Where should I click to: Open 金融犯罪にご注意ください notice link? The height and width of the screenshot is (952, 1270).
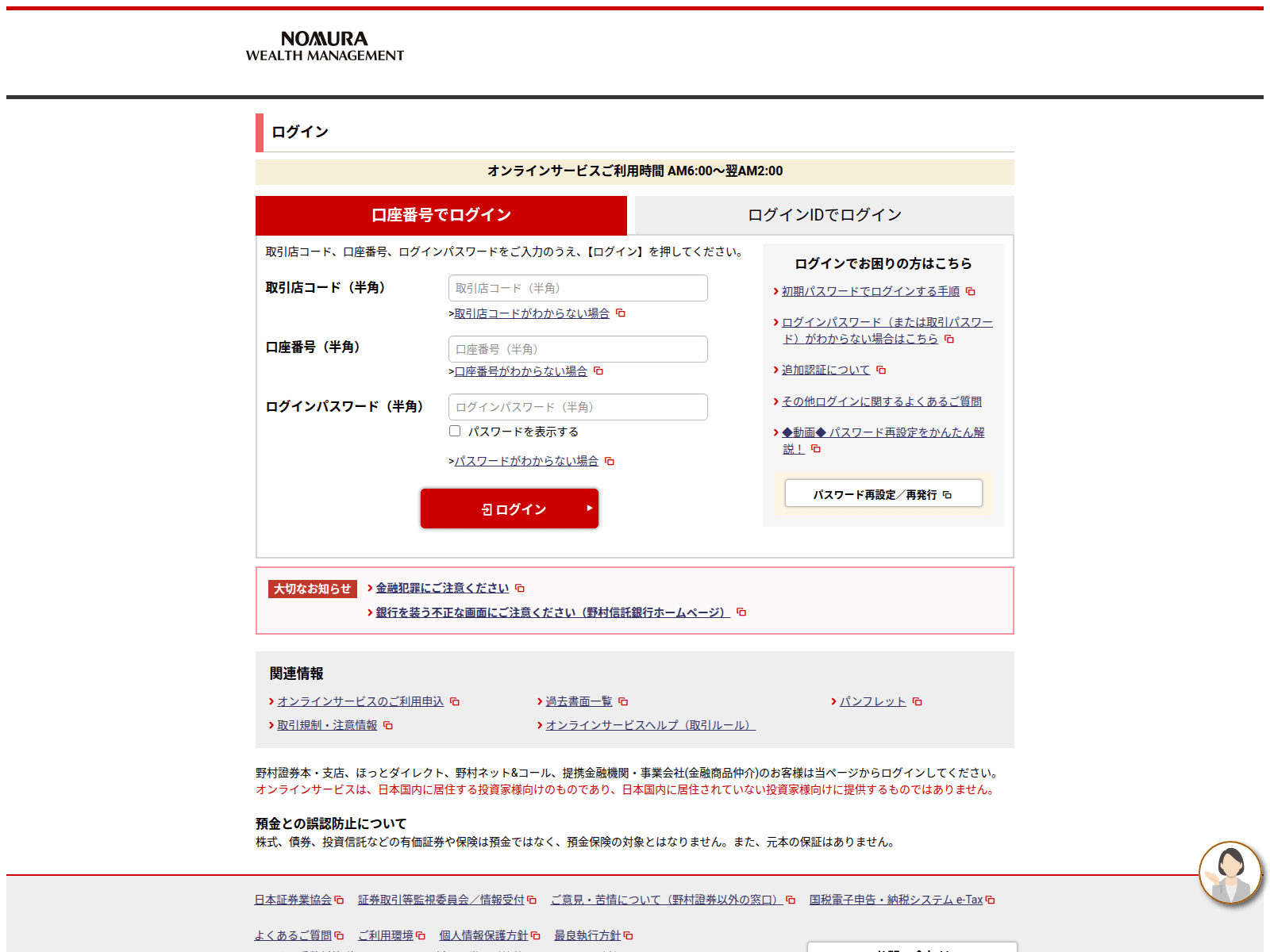pyautogui.click(x=442, y=588)
